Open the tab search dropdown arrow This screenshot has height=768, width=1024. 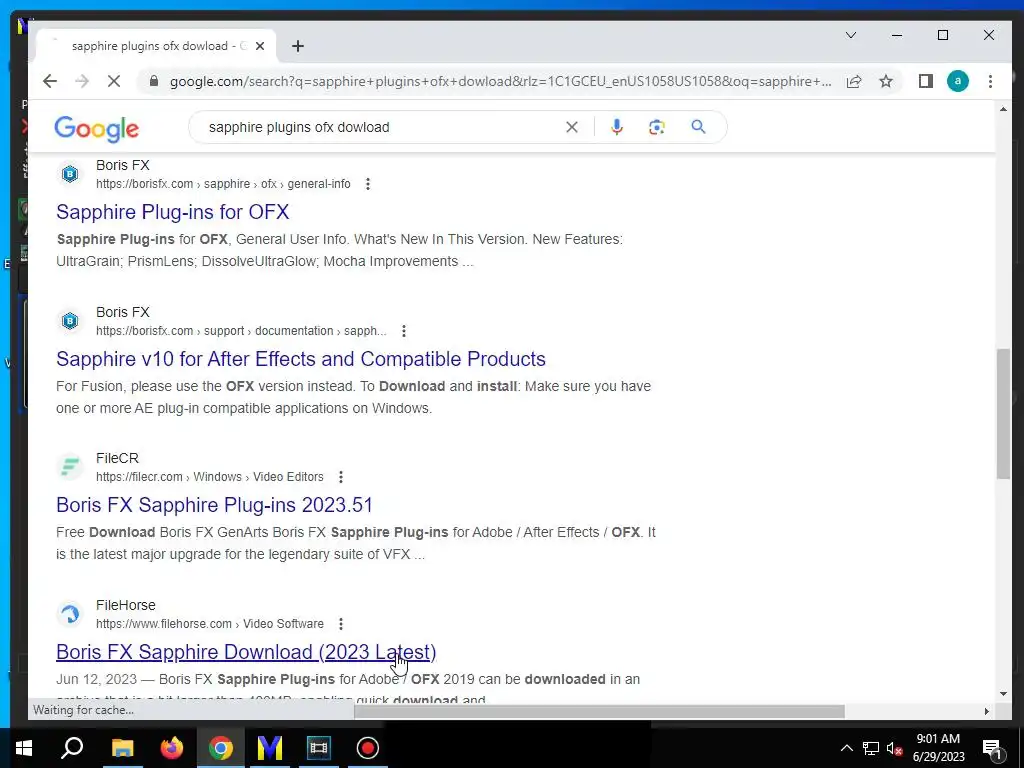850,35
